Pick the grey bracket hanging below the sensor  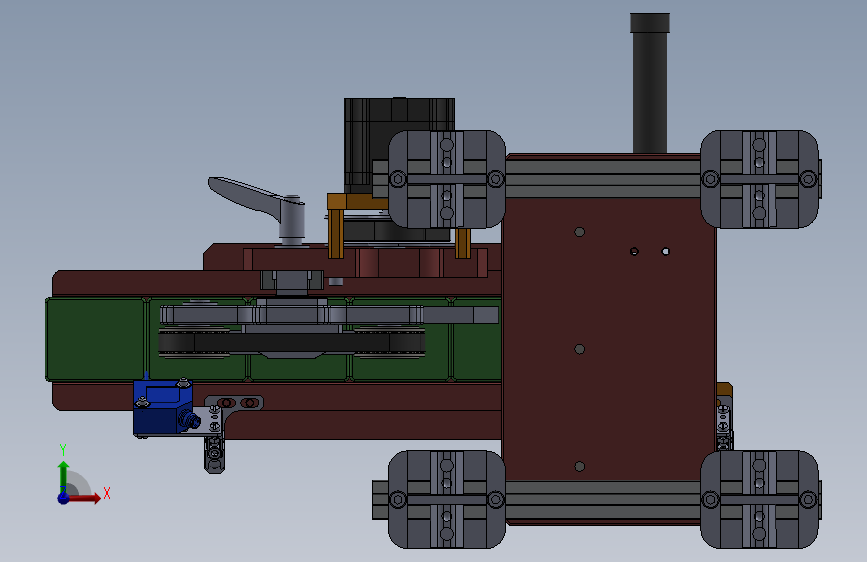(x=215, y=454)
